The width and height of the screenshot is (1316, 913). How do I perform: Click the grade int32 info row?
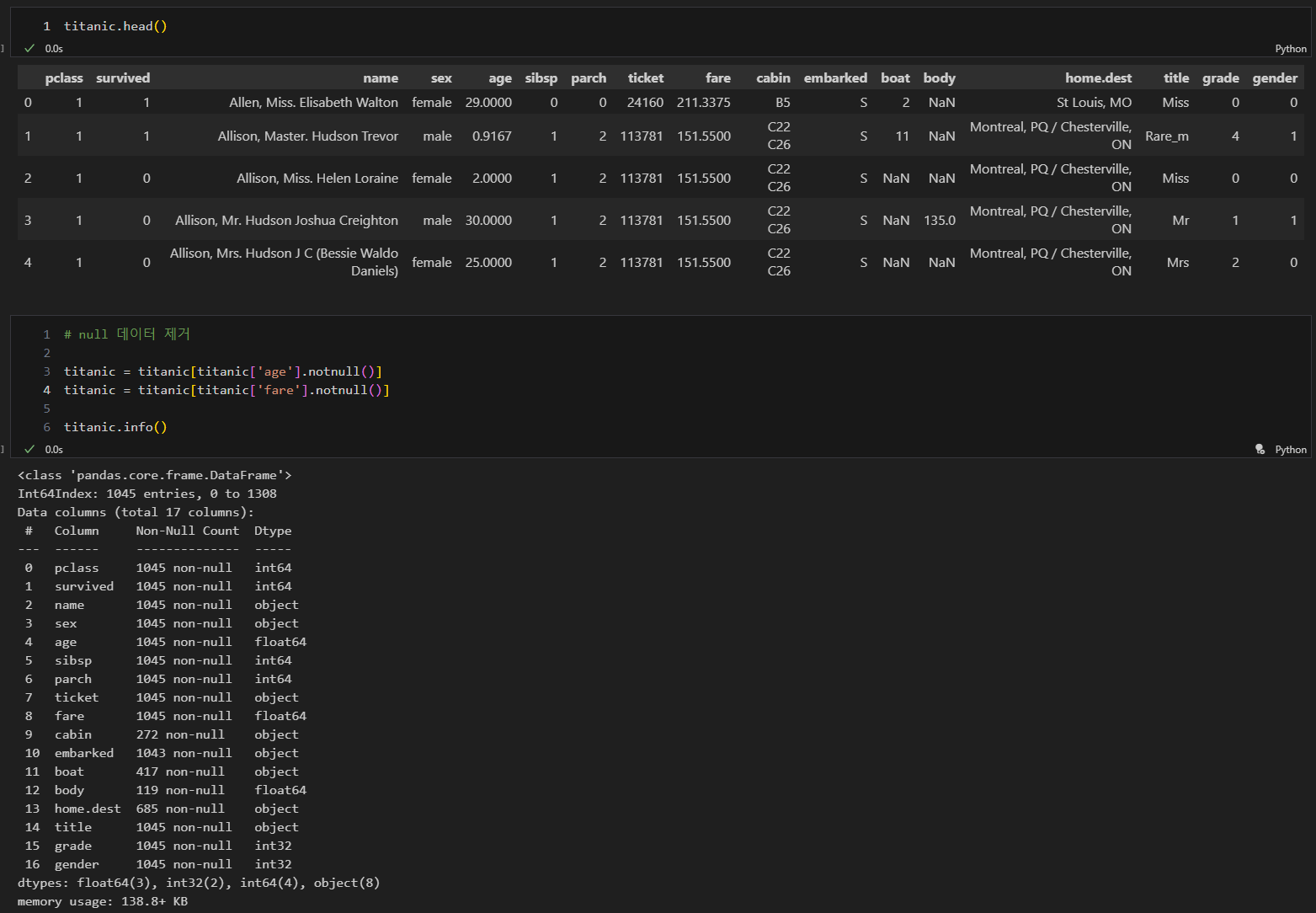158,846
